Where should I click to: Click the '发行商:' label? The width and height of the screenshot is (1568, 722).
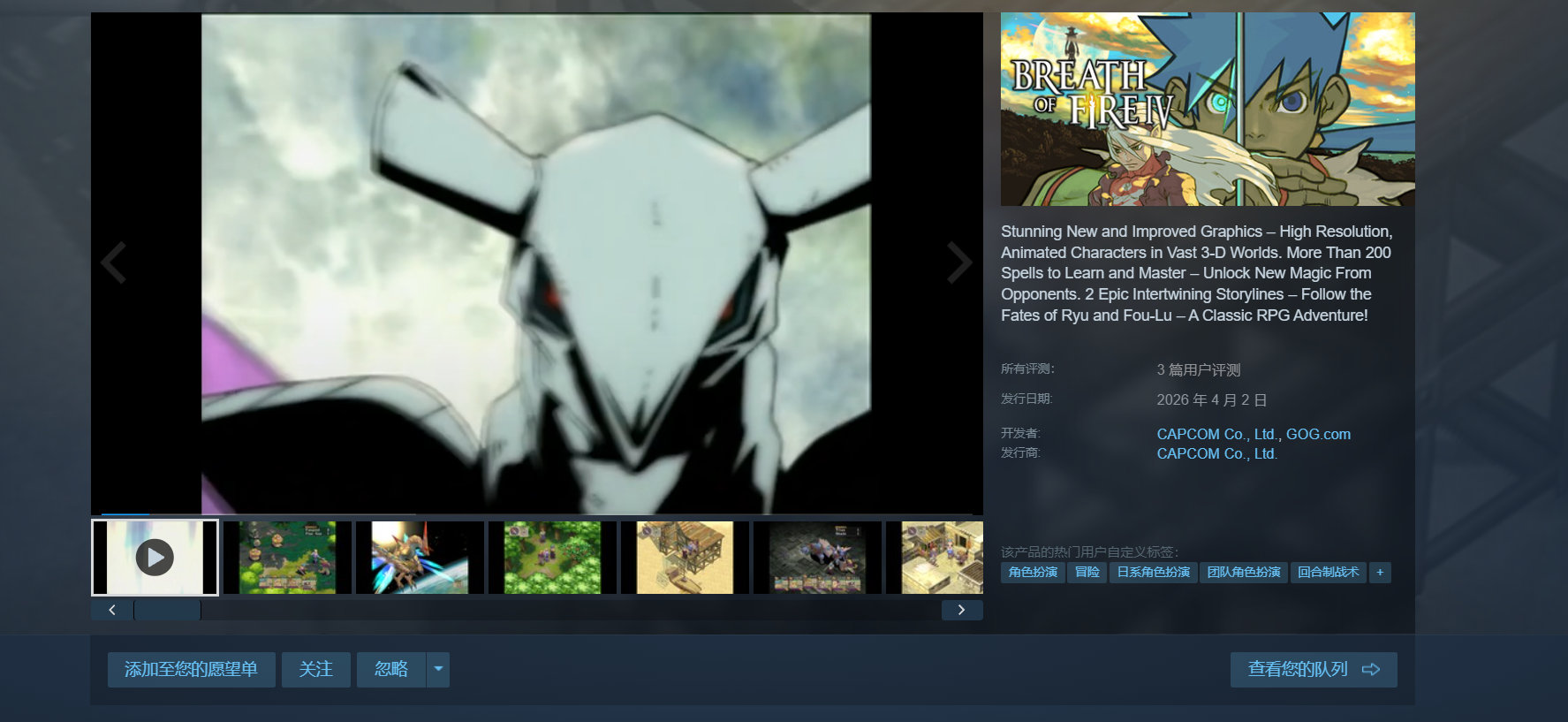click(1021, 452)
